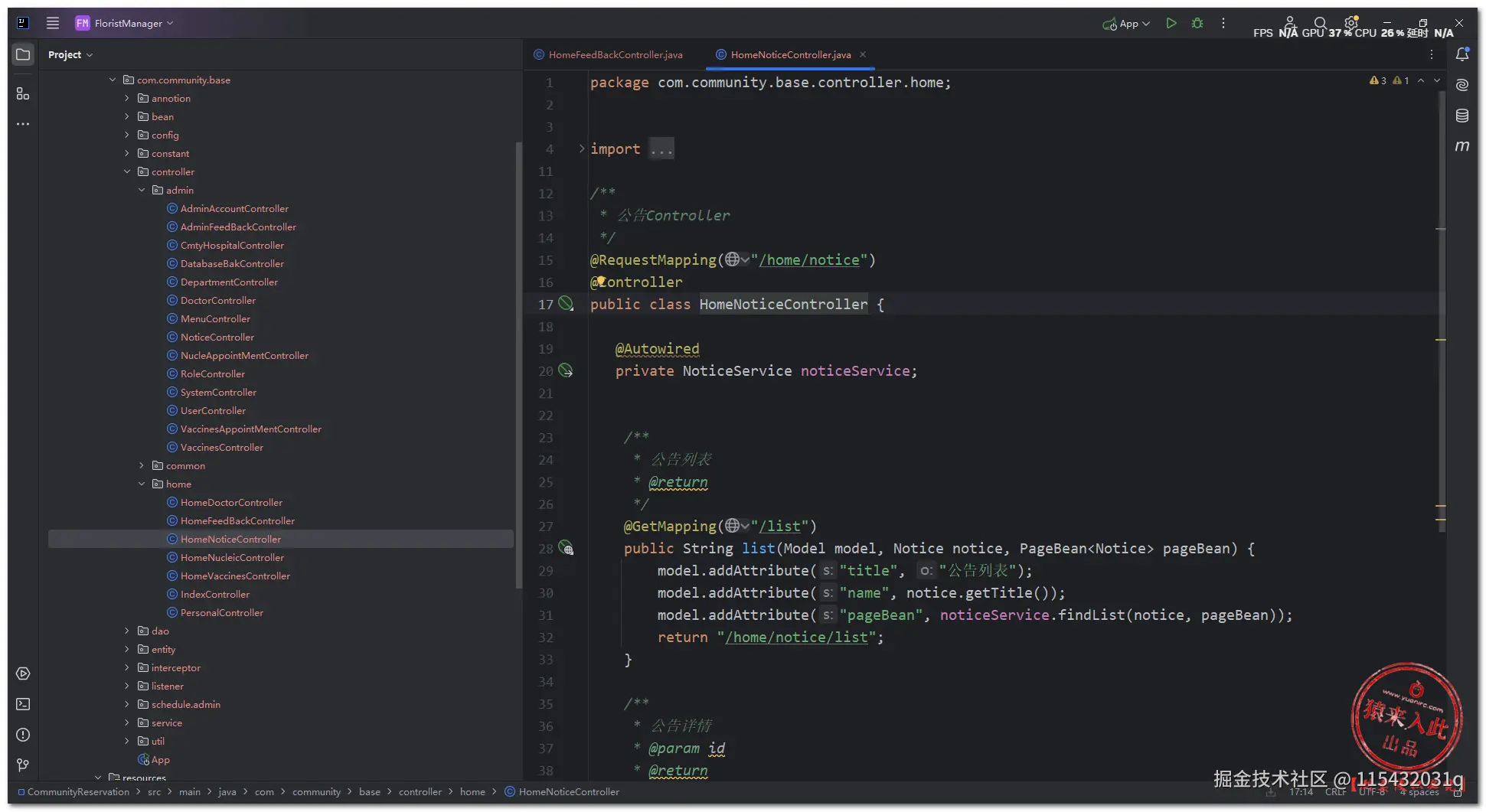Open Search Everywhere magnifier
Screen dimensions: 1486x812
(1321, 23)
